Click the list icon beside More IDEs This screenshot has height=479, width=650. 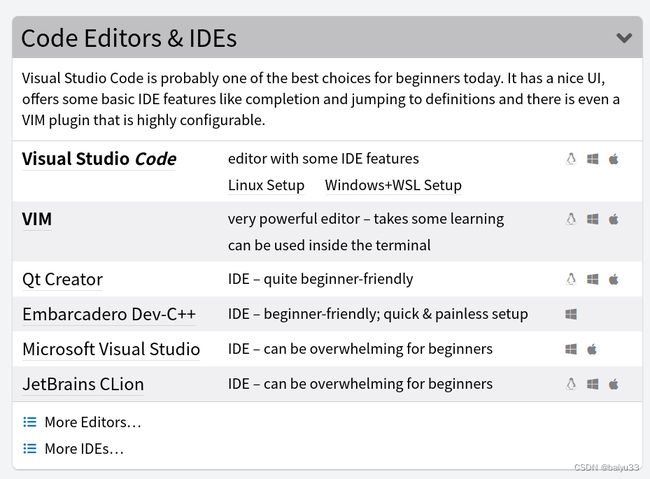(30, 449)
